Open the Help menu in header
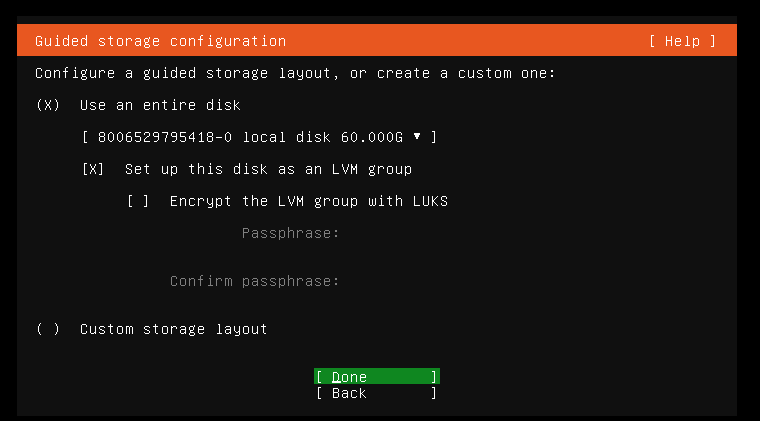 pos(682,41)
